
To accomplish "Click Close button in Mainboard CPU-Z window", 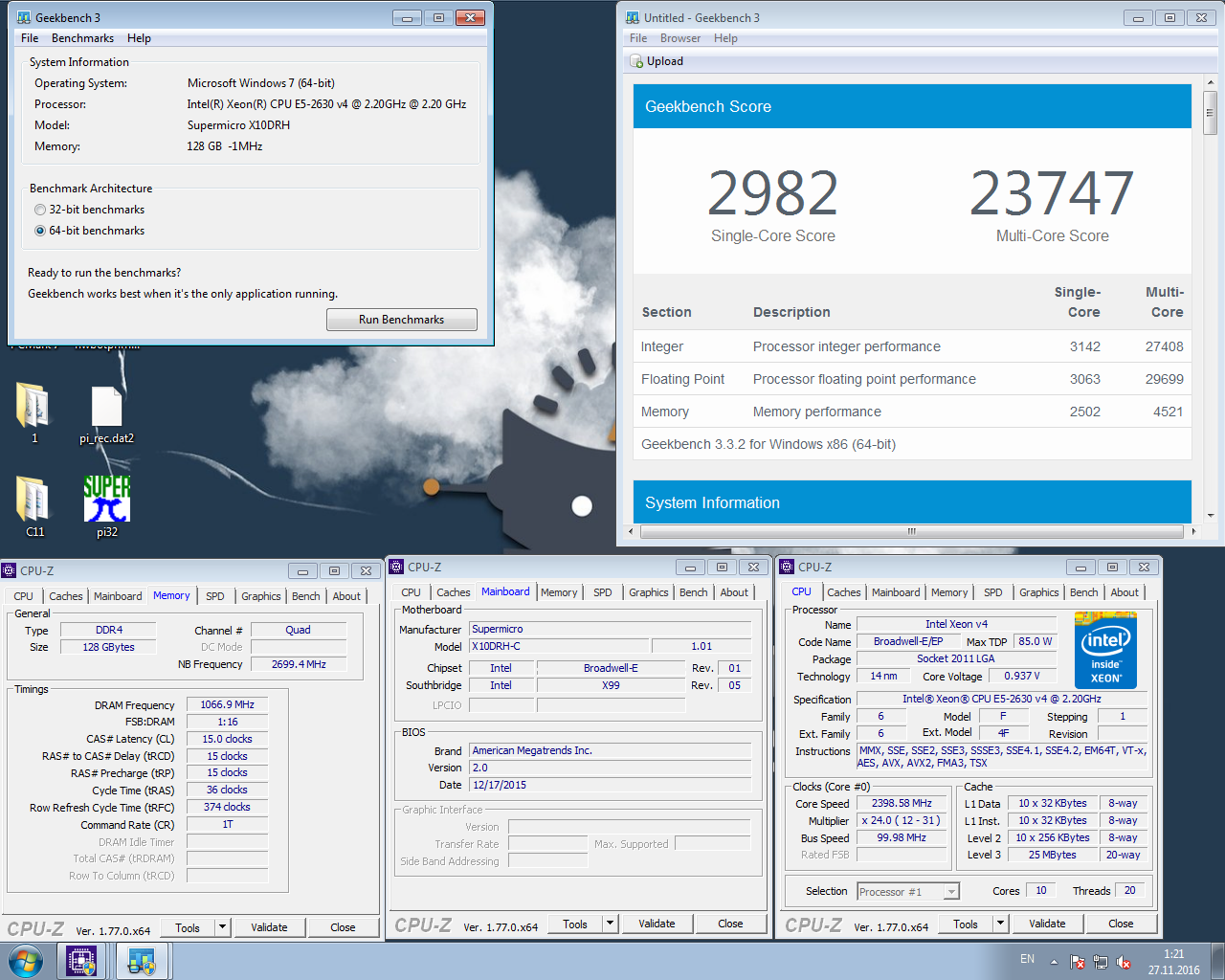I will coord(730,924).
